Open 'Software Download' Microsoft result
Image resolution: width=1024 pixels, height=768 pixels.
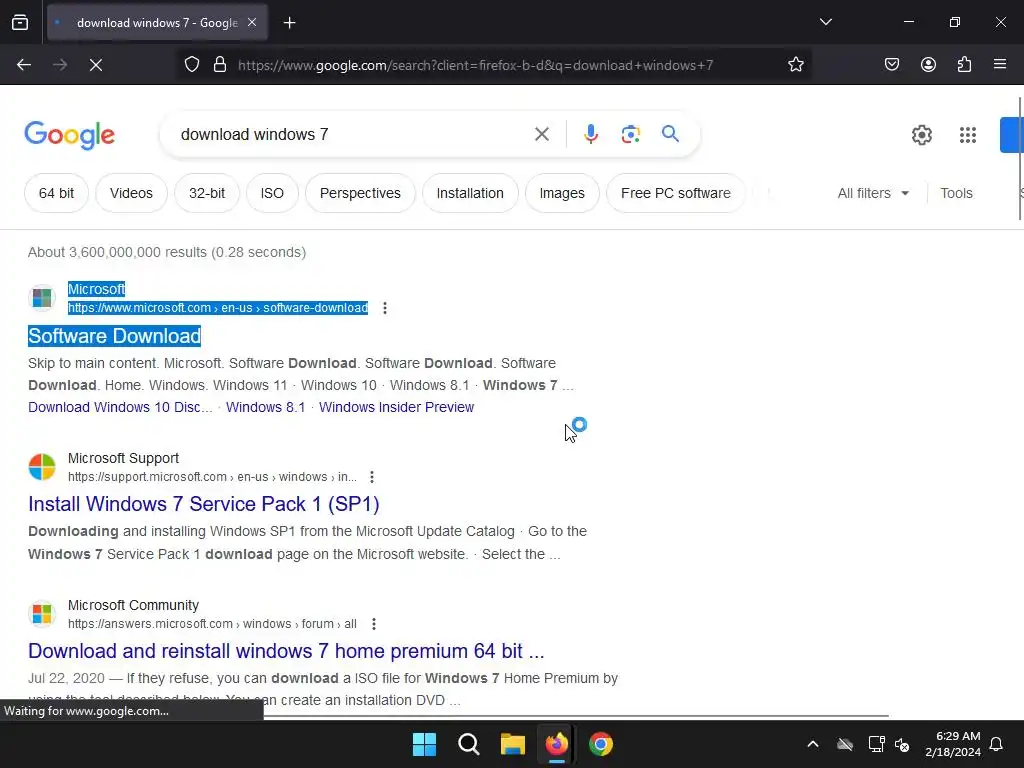[114, 336]
